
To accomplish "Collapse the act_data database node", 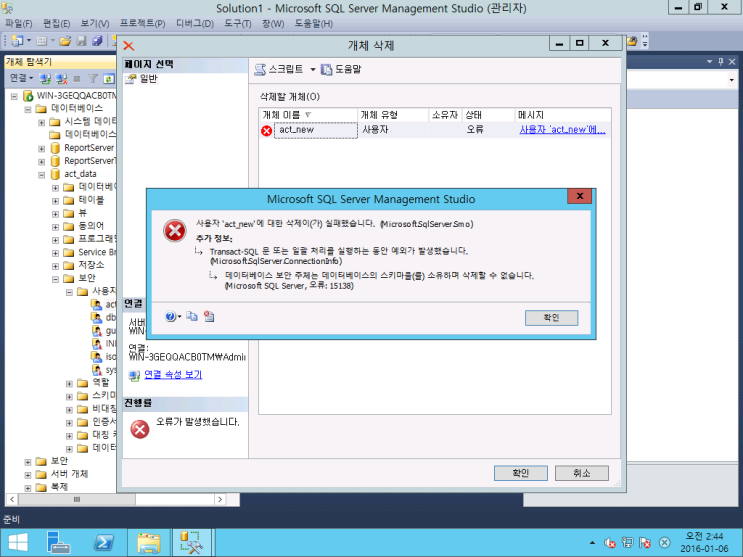I will click(42, 174).
